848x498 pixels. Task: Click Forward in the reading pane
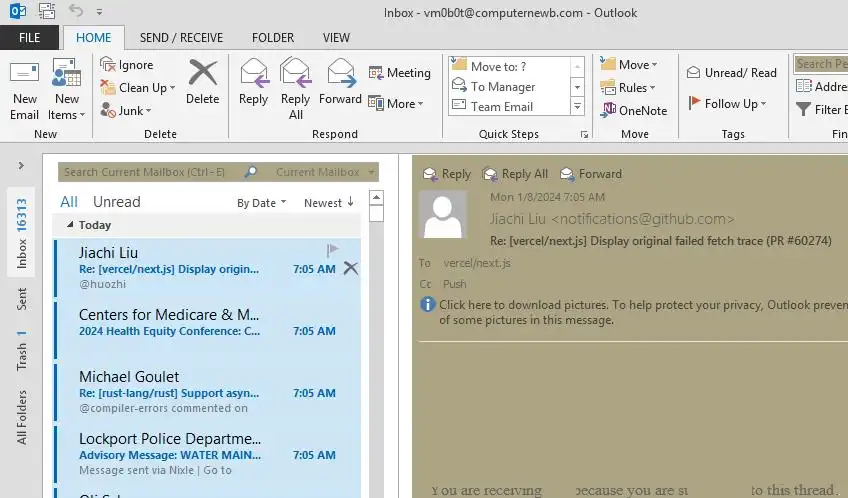tap(591, 174)
